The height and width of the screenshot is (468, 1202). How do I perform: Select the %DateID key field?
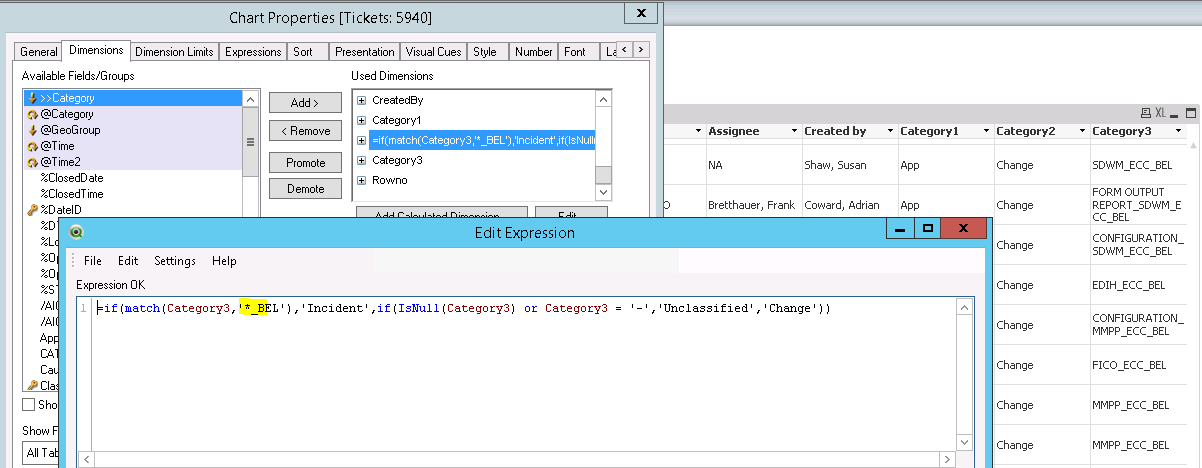point(60,210)
